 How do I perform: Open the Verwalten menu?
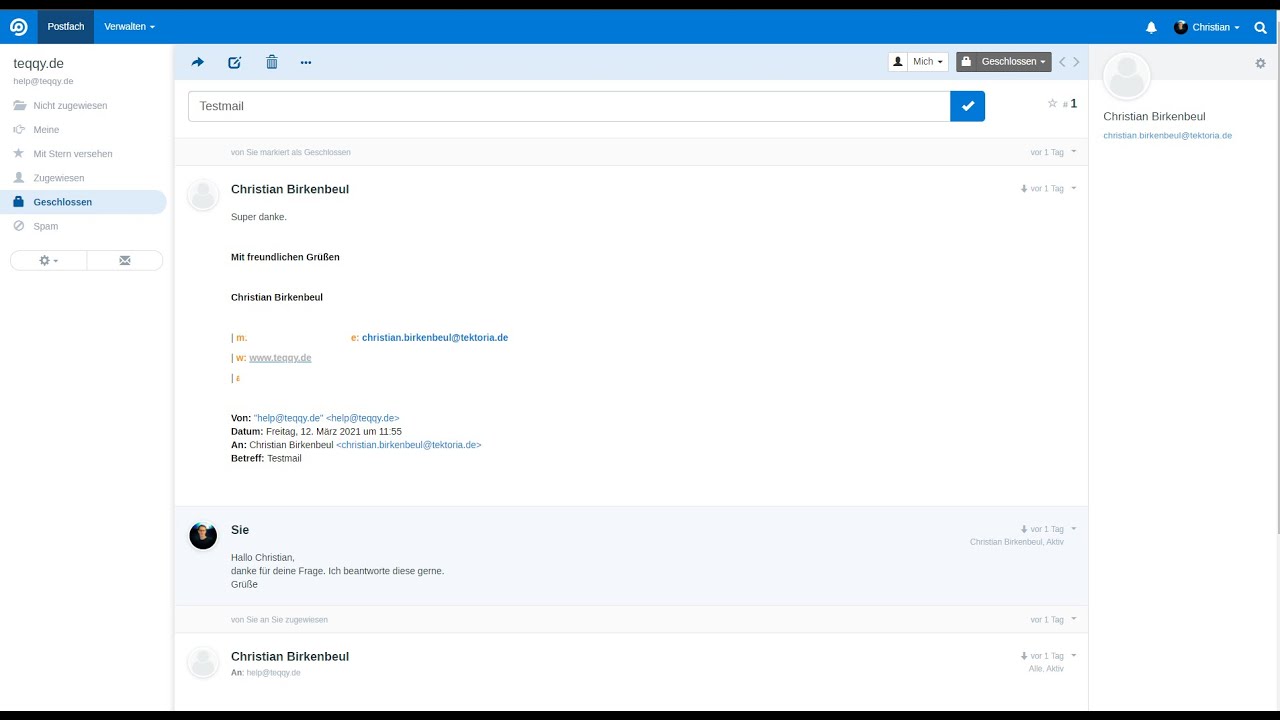(129, 27)
